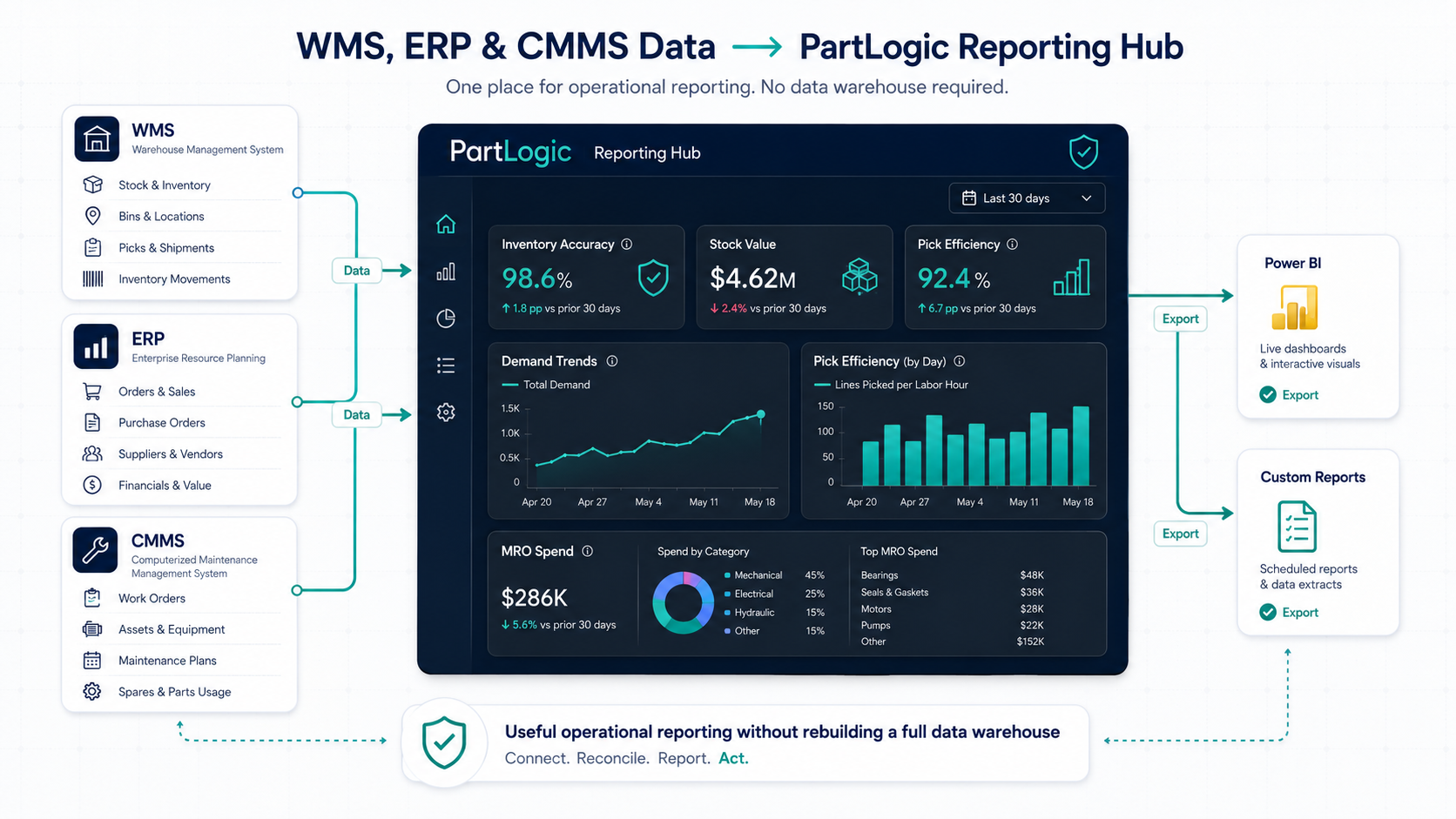
Task: Click the Mechanical legend color swatch
Action: [727, 575]
